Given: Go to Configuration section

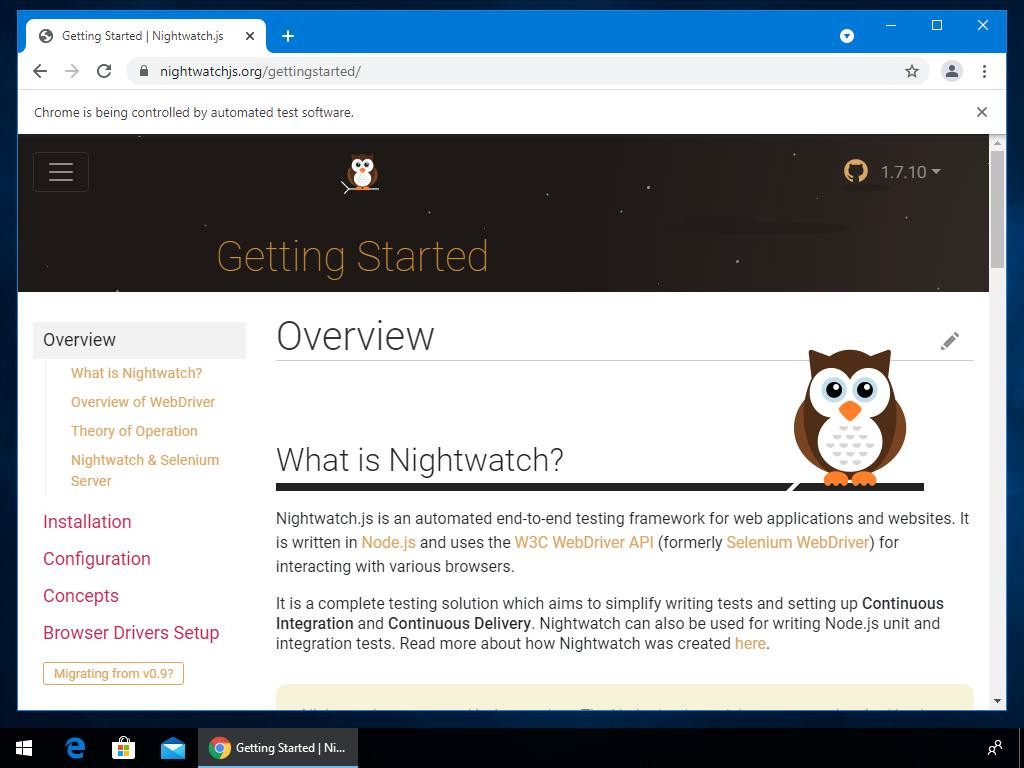Looking at the screenshot, I should click(97, 559).
